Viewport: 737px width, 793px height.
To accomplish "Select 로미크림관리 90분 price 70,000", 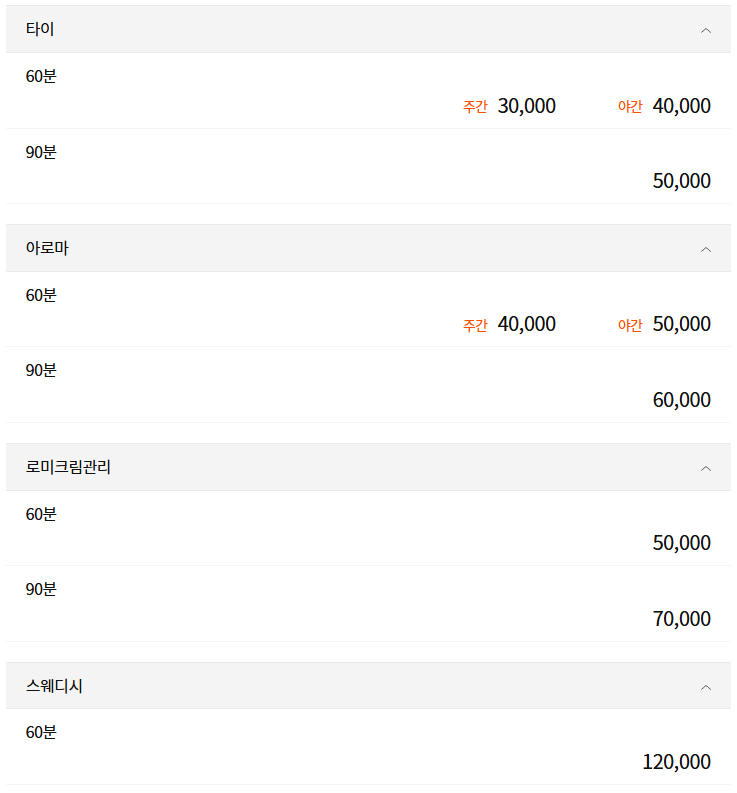I will point(681,619).
